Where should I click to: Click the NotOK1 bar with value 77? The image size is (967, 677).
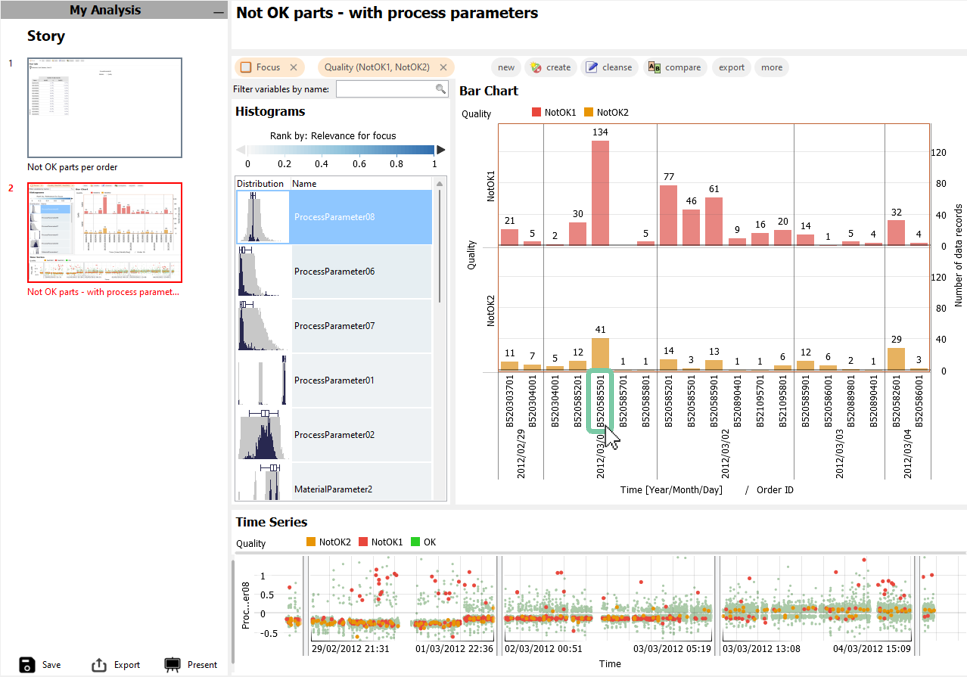pos(669,215)
